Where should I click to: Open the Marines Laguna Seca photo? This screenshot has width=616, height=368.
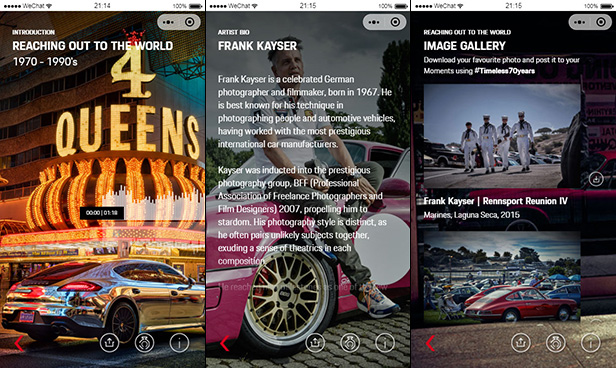click(502, 136)
